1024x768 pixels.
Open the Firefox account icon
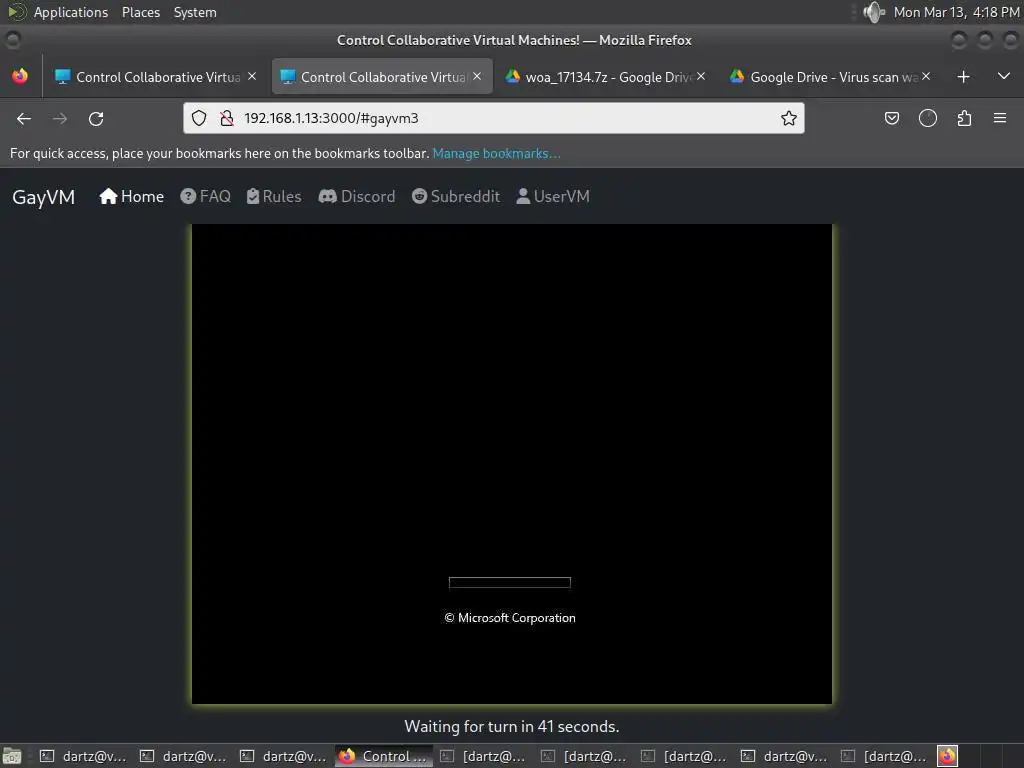[x=928, y=118]
